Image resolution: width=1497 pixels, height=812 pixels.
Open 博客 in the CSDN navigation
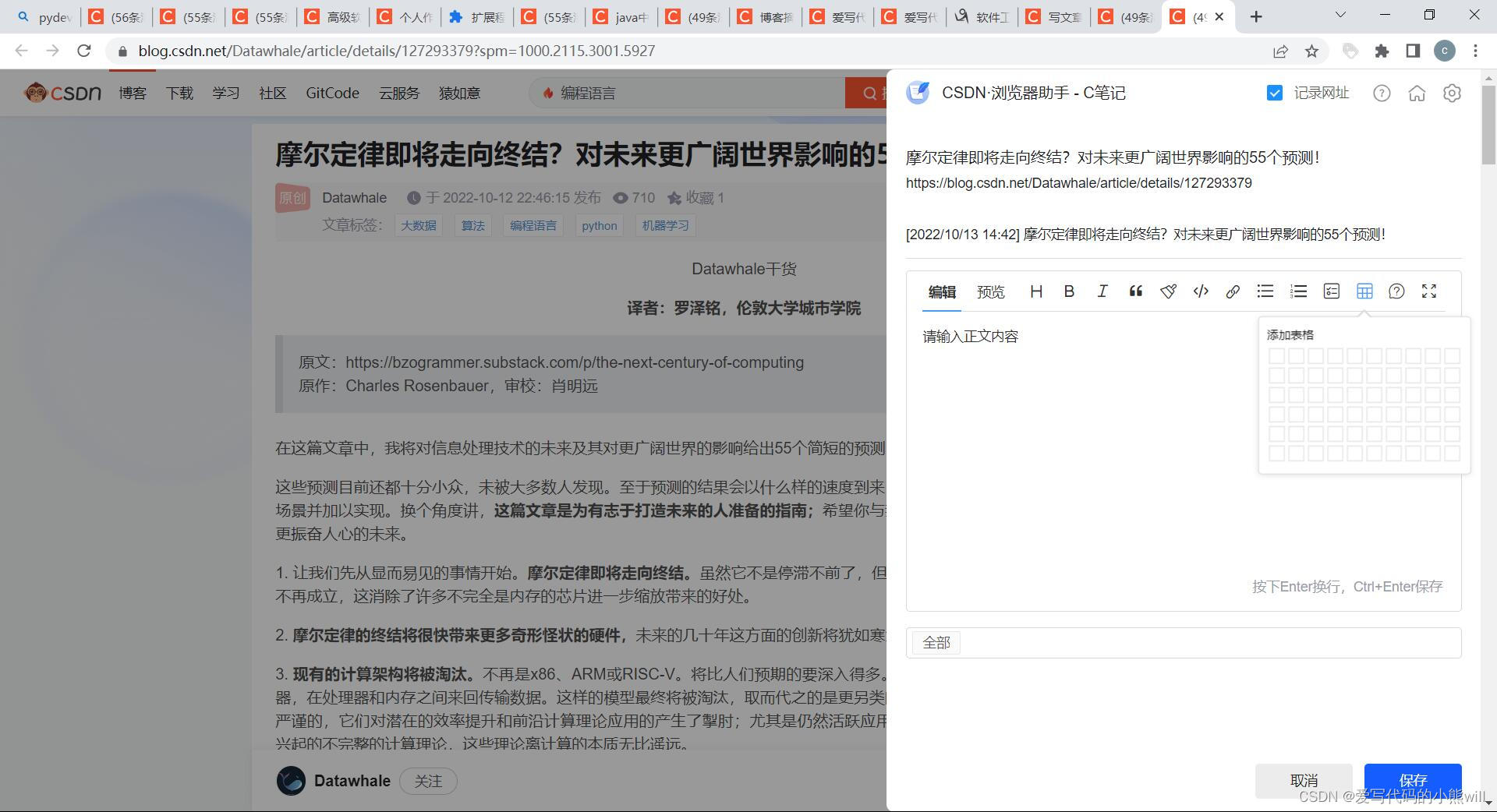(x=133, y=94)
